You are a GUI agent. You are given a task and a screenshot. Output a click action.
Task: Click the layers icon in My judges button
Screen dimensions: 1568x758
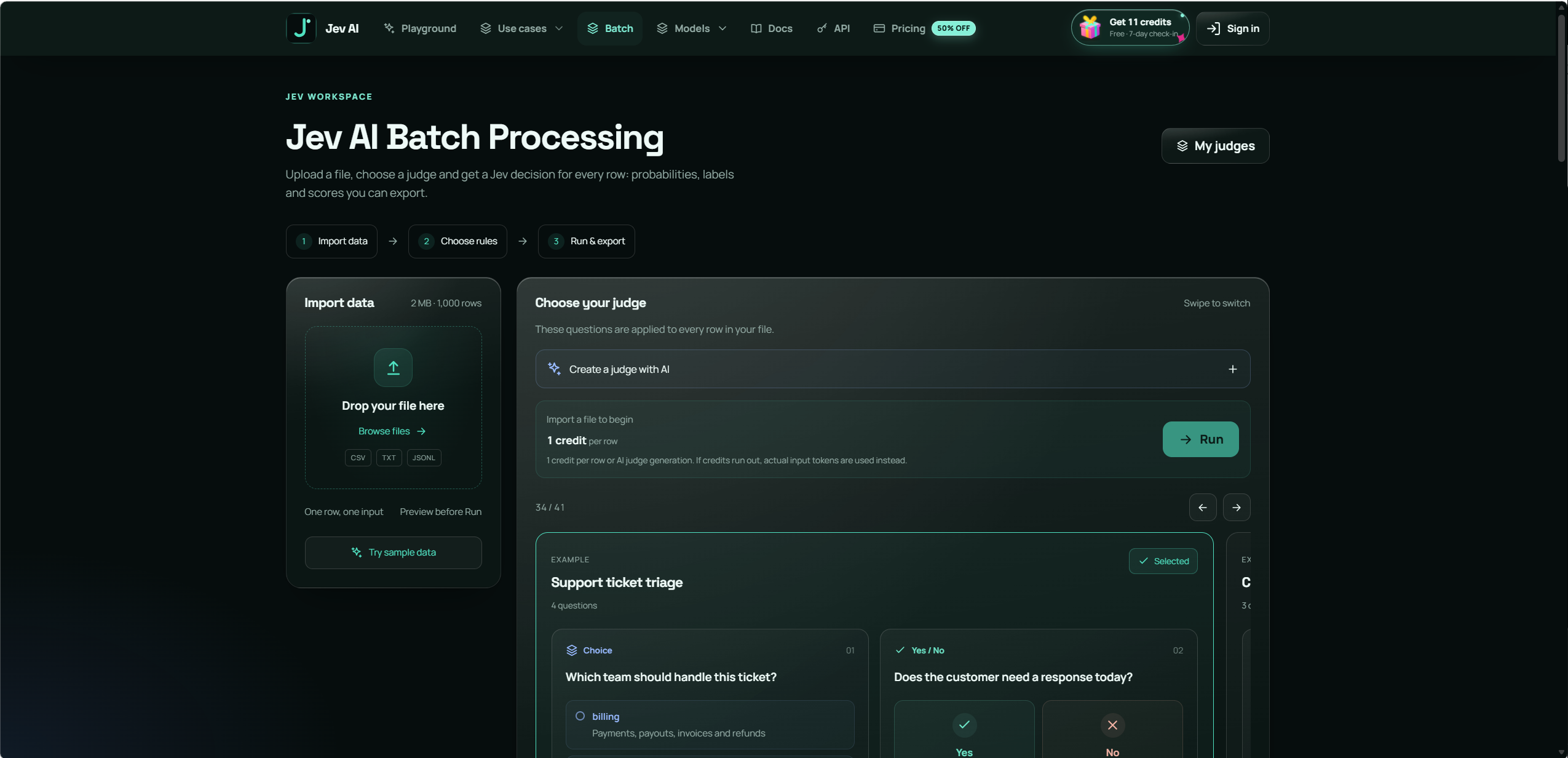(x=1182, y=146)
